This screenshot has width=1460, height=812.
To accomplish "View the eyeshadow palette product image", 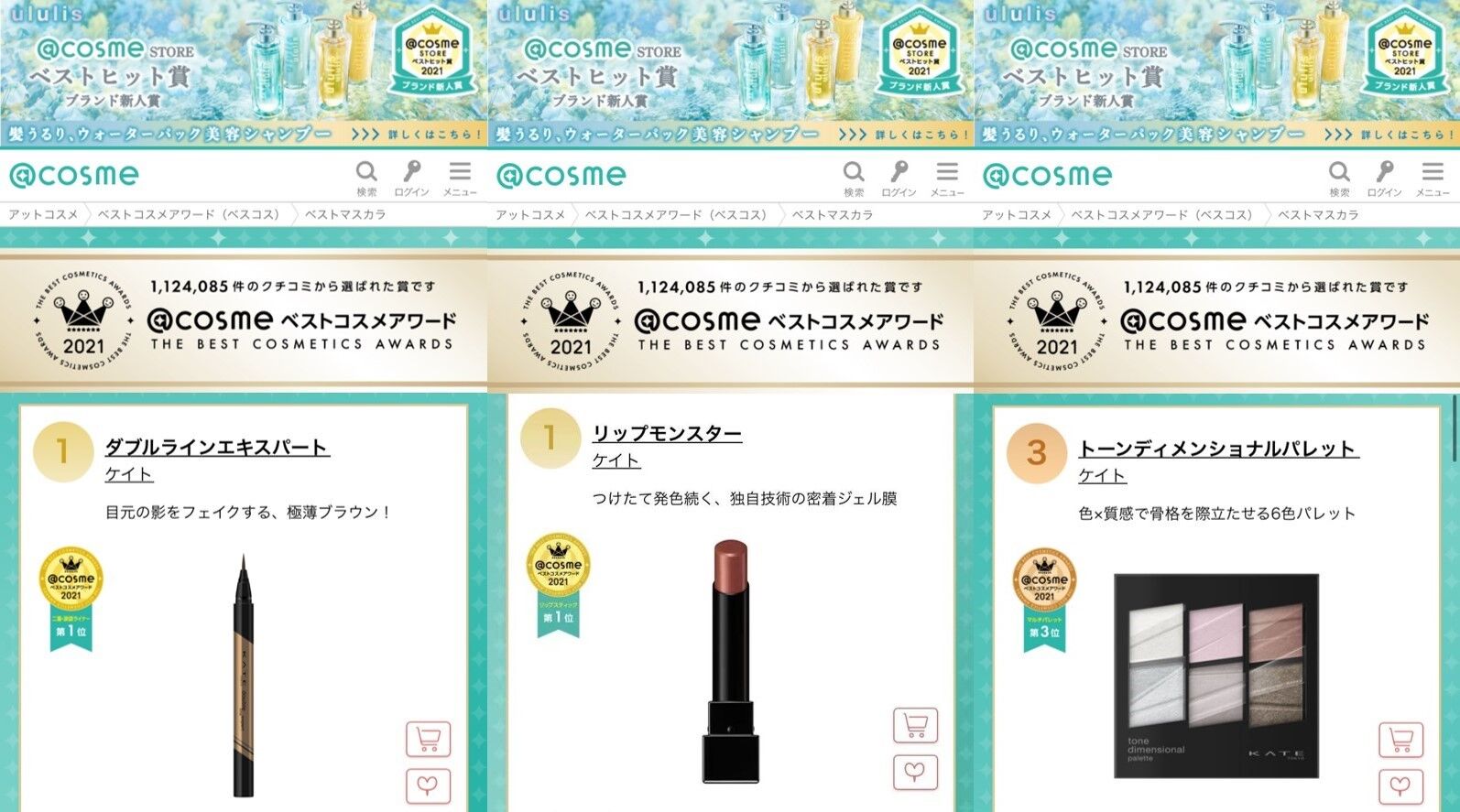I will click(1216, 677).
